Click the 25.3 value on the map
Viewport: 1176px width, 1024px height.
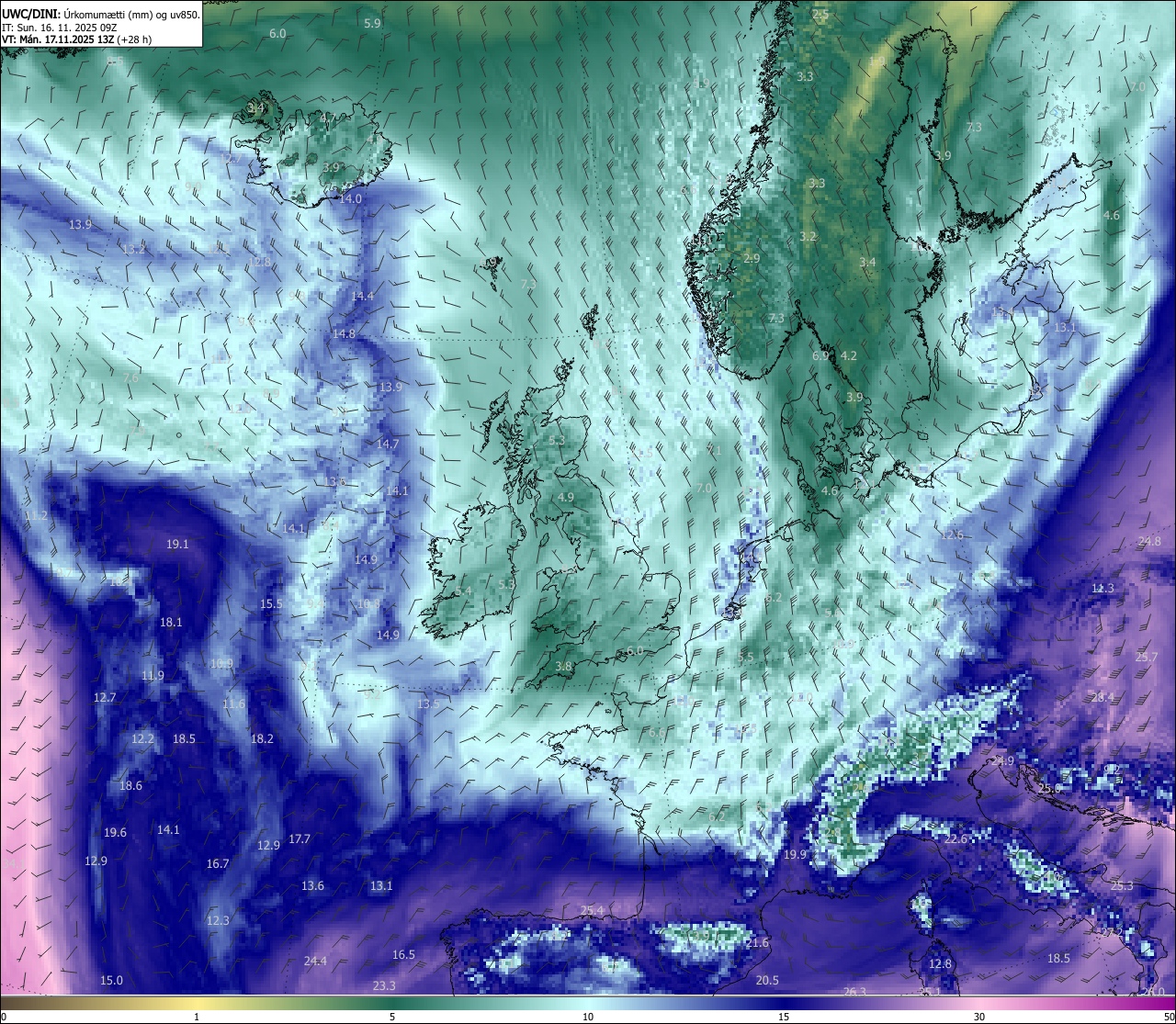[x=1122, y=885]
